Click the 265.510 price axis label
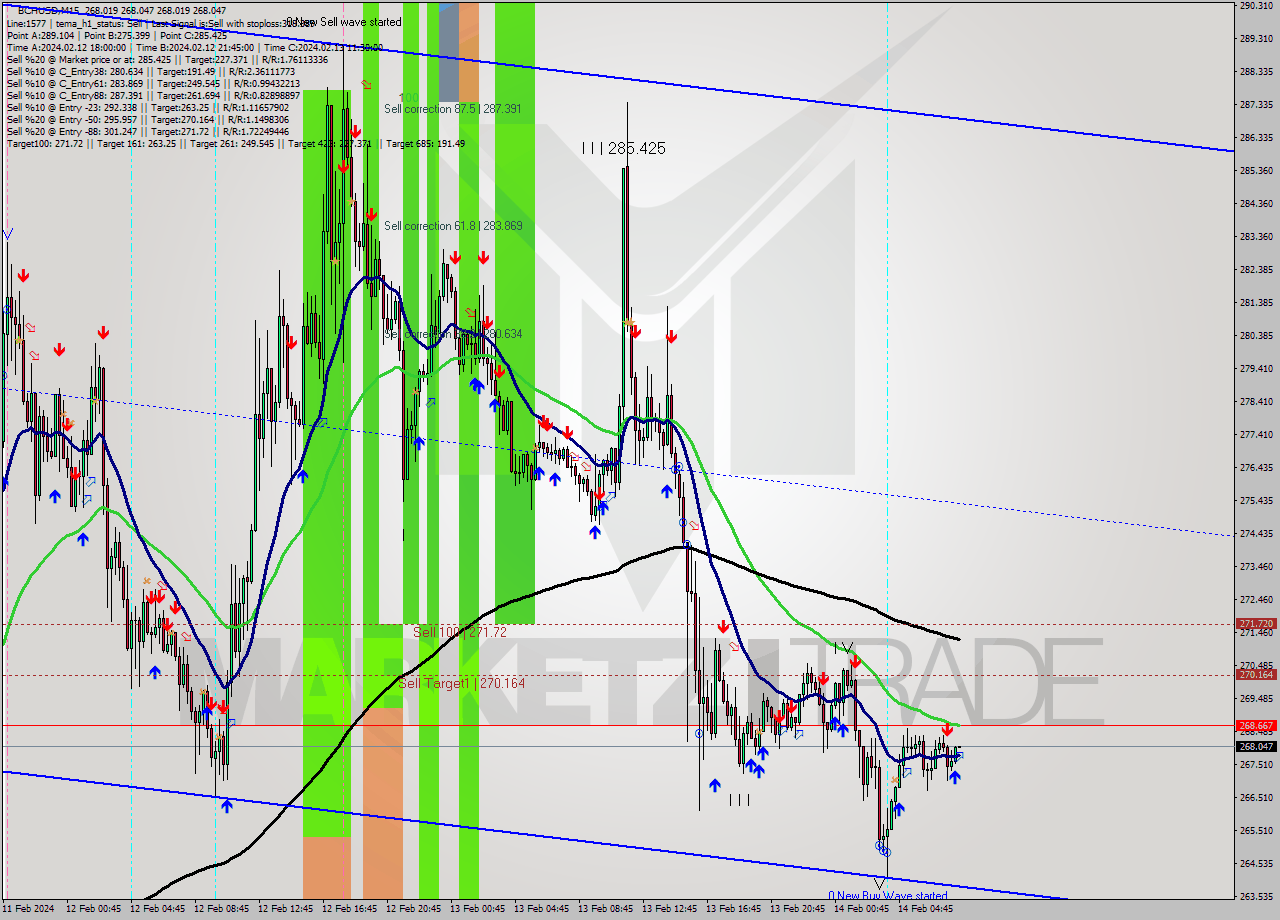 coord(1256,830)
